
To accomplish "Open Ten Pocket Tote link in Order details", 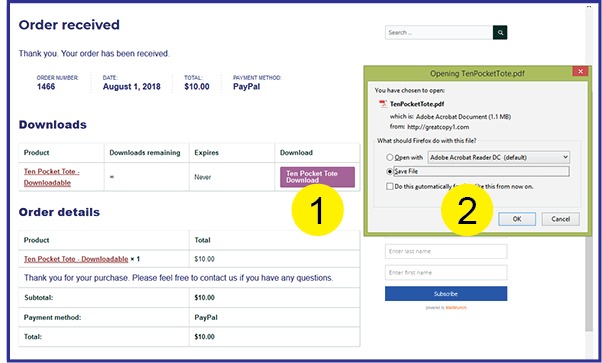I will click(x=76, y=259).
